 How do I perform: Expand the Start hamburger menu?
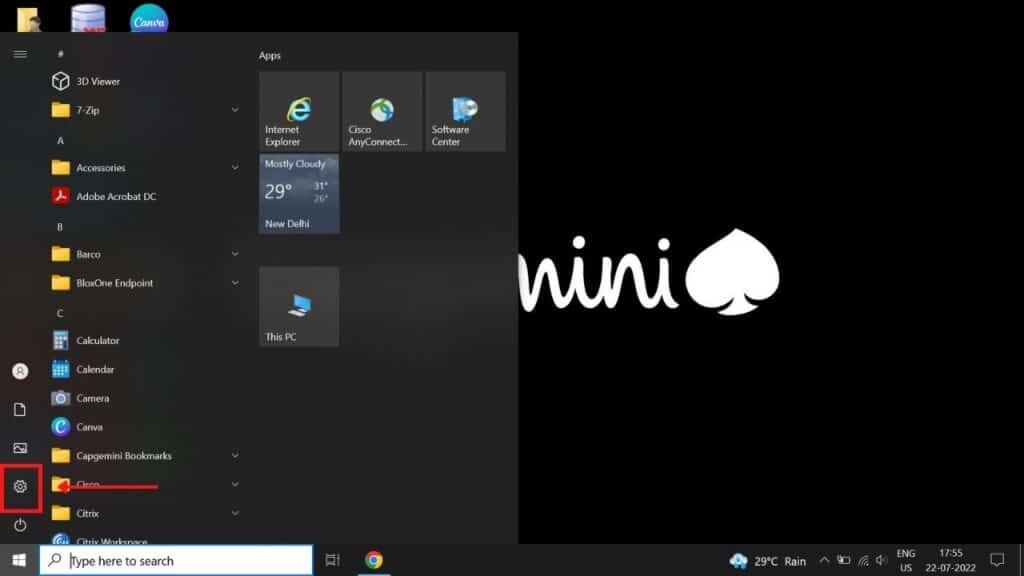(x=20, y=54)
